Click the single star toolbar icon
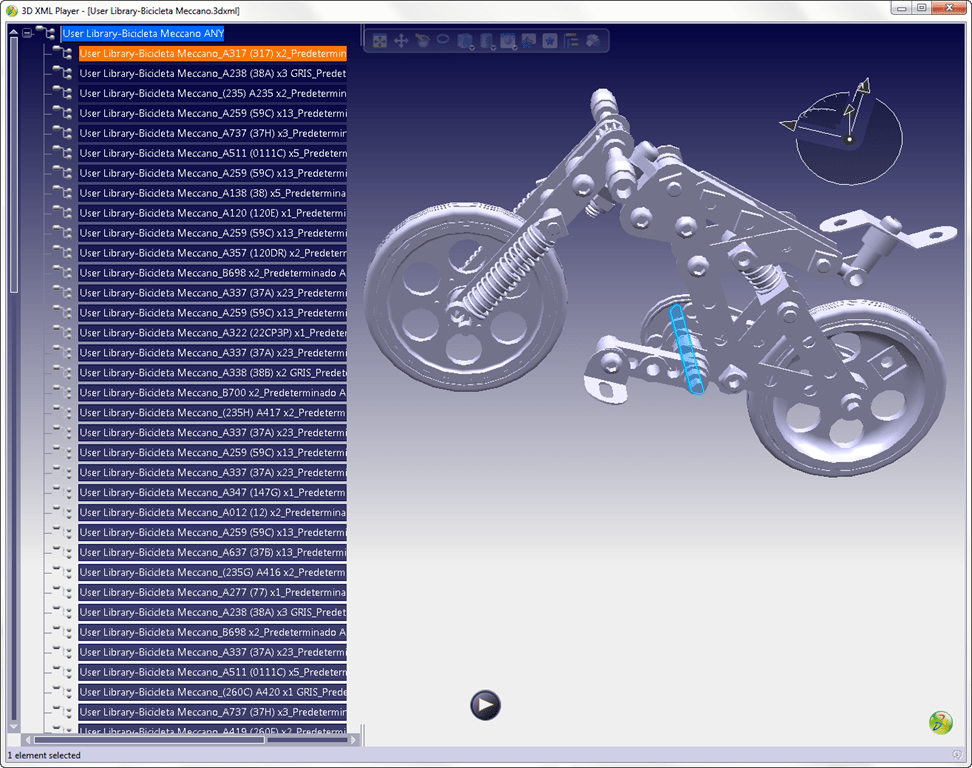The width and height of the screenshot is (972, 768). [549, 41]
